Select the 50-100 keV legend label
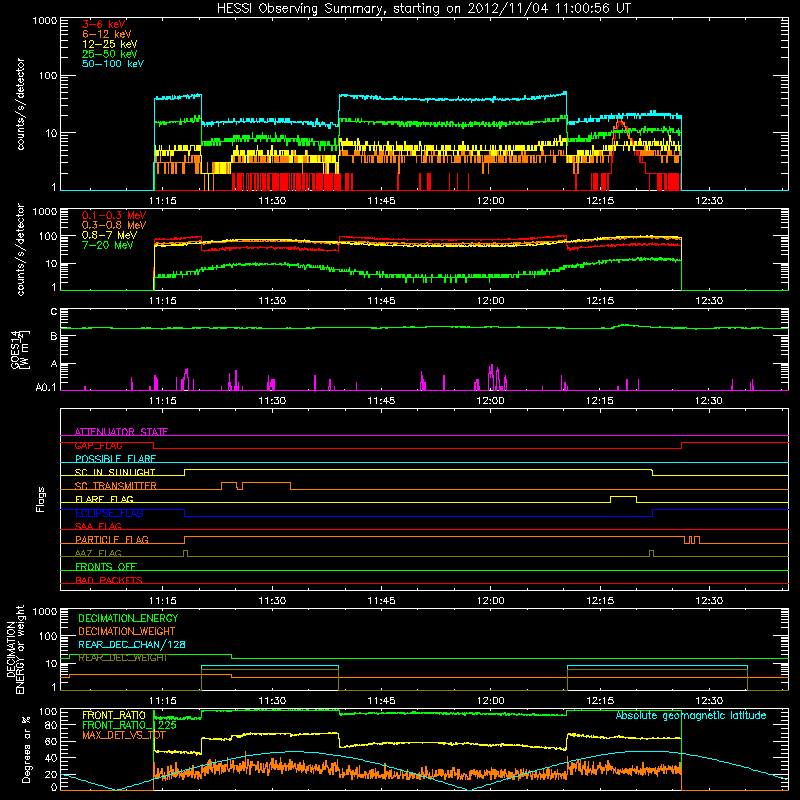The image size is (800, 800). click(x=113, y=64)
